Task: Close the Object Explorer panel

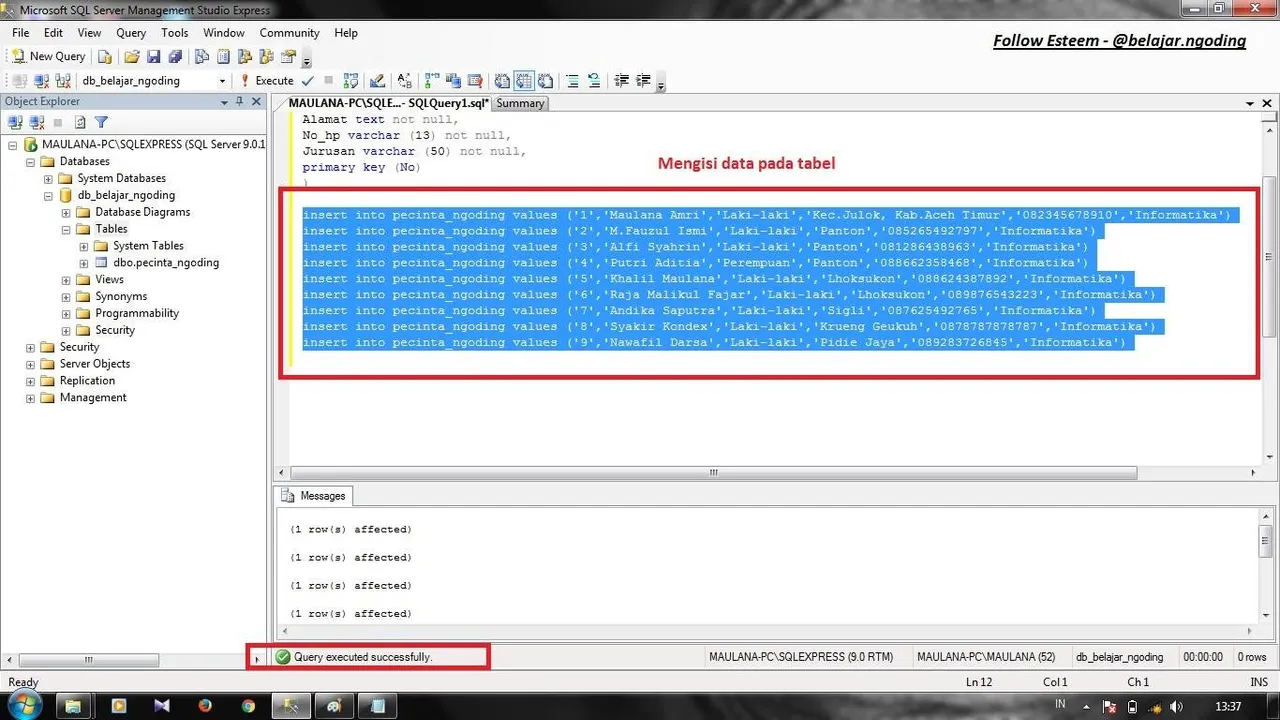Action: (256, 102)
